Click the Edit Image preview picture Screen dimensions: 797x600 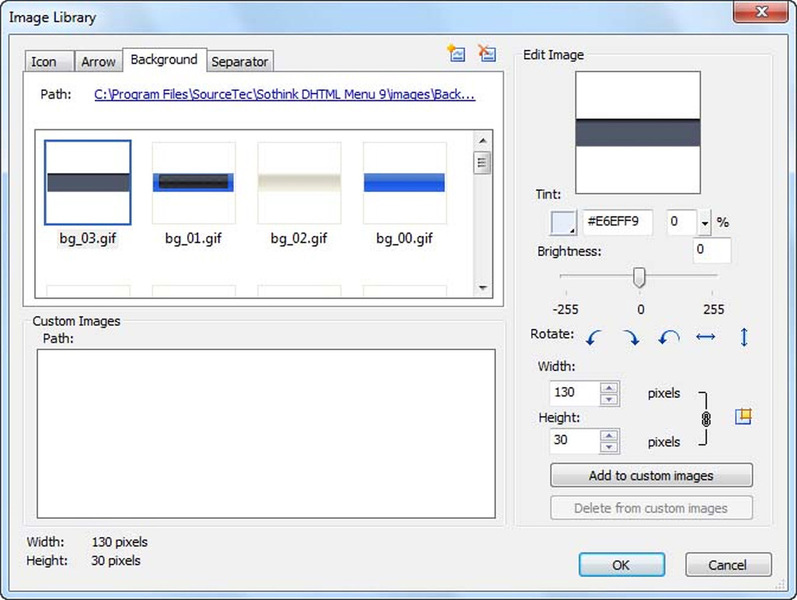pos(638,133)
